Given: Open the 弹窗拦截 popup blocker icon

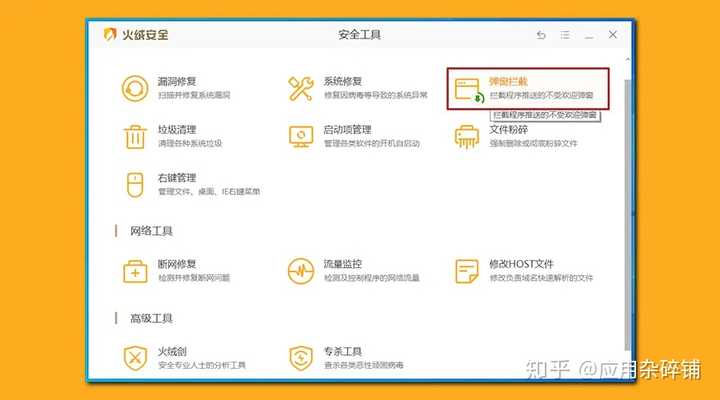Looking at the screenshot, I should pyautogui.click(x=469, y=90).
